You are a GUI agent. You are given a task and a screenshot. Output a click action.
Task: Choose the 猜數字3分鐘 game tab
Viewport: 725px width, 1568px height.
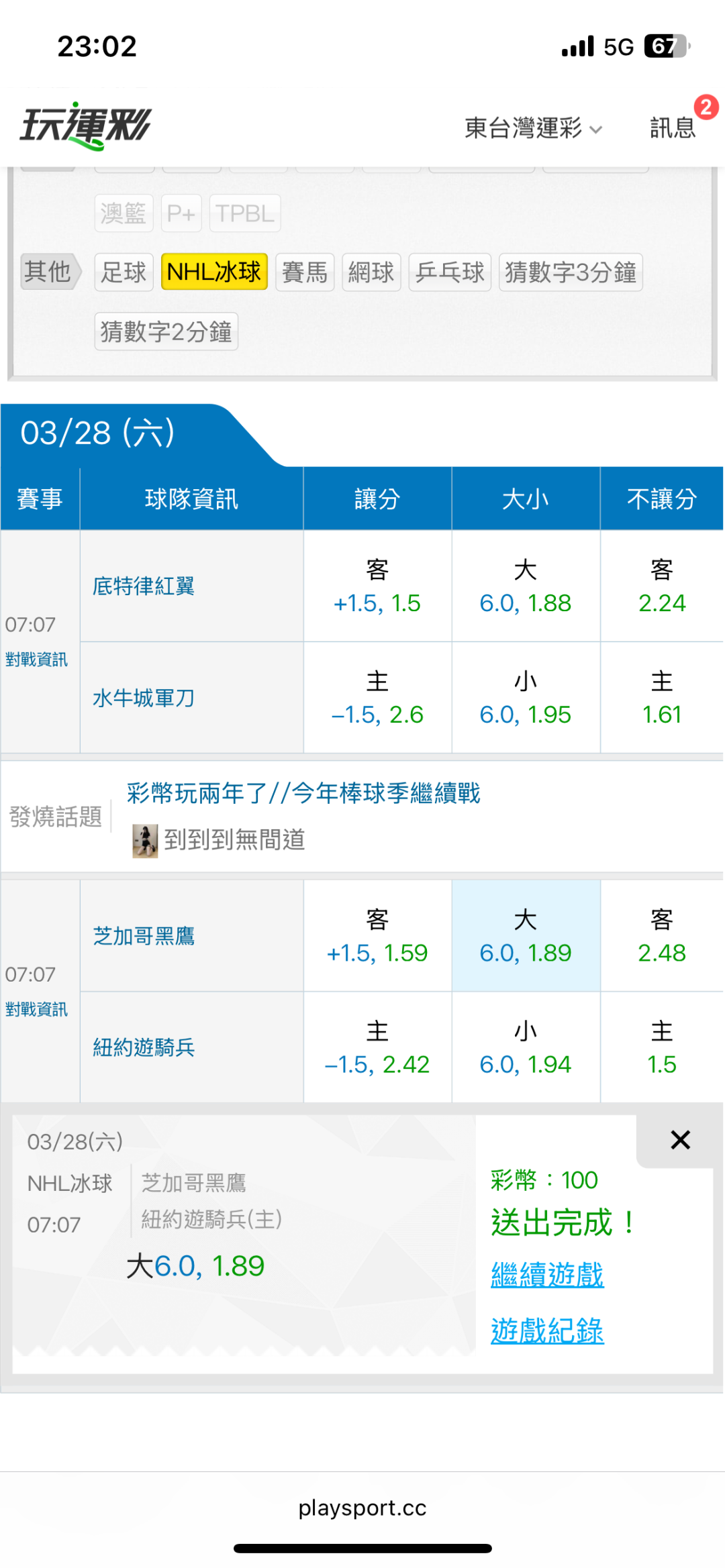click(570, 272)
